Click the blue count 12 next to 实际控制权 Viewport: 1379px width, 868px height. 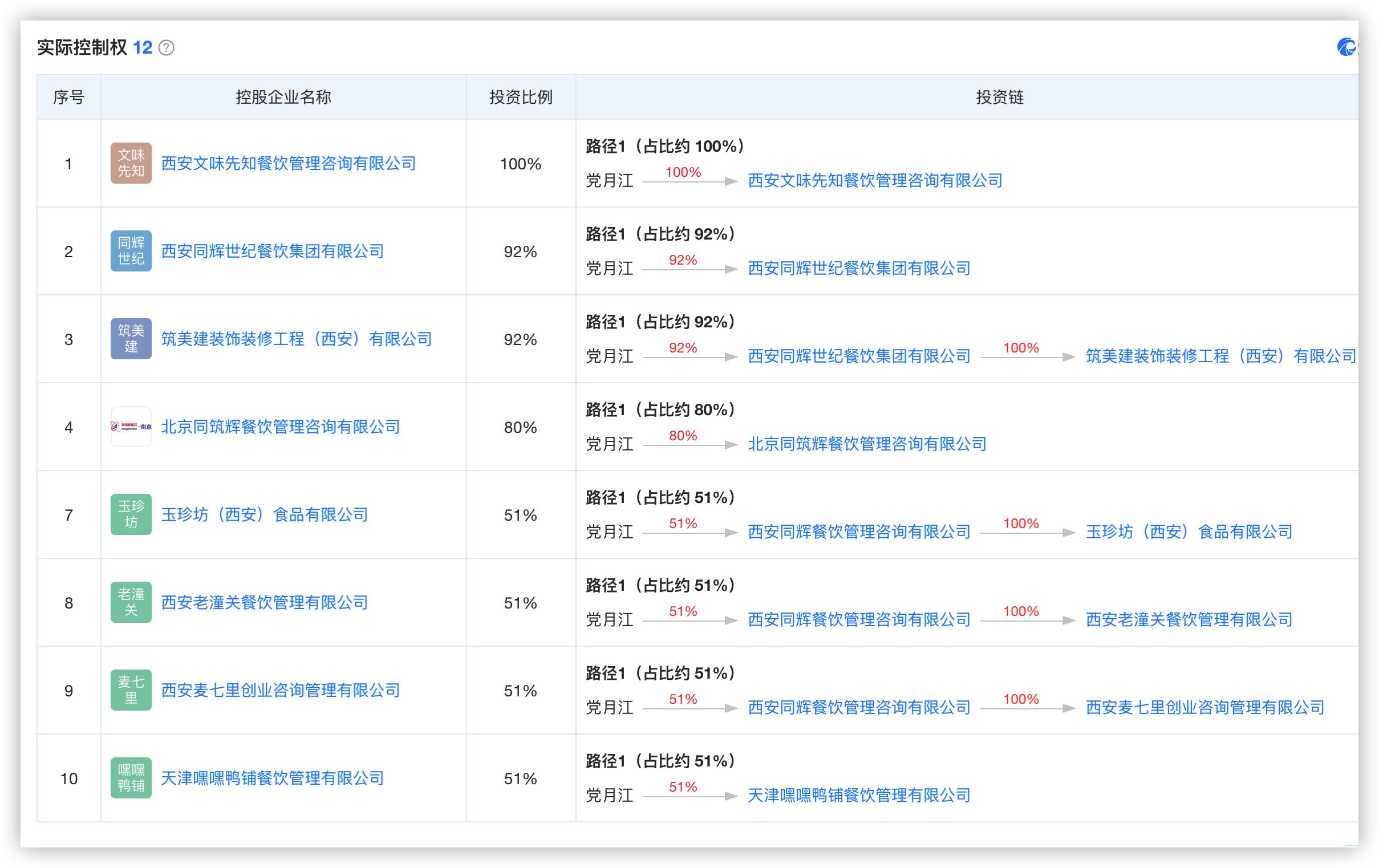coord(144,47)
